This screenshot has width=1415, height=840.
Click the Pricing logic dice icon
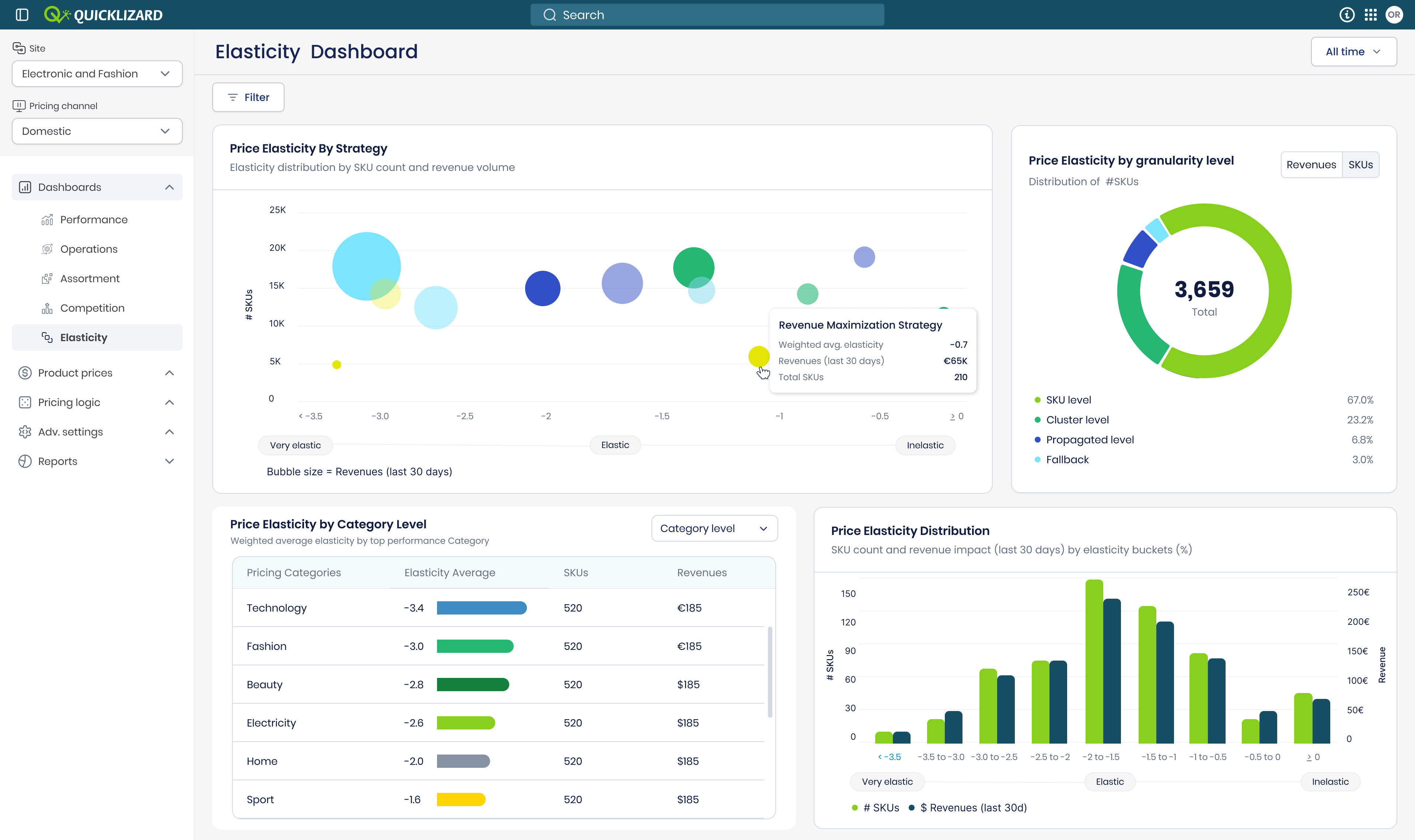[x=25, y=402]
